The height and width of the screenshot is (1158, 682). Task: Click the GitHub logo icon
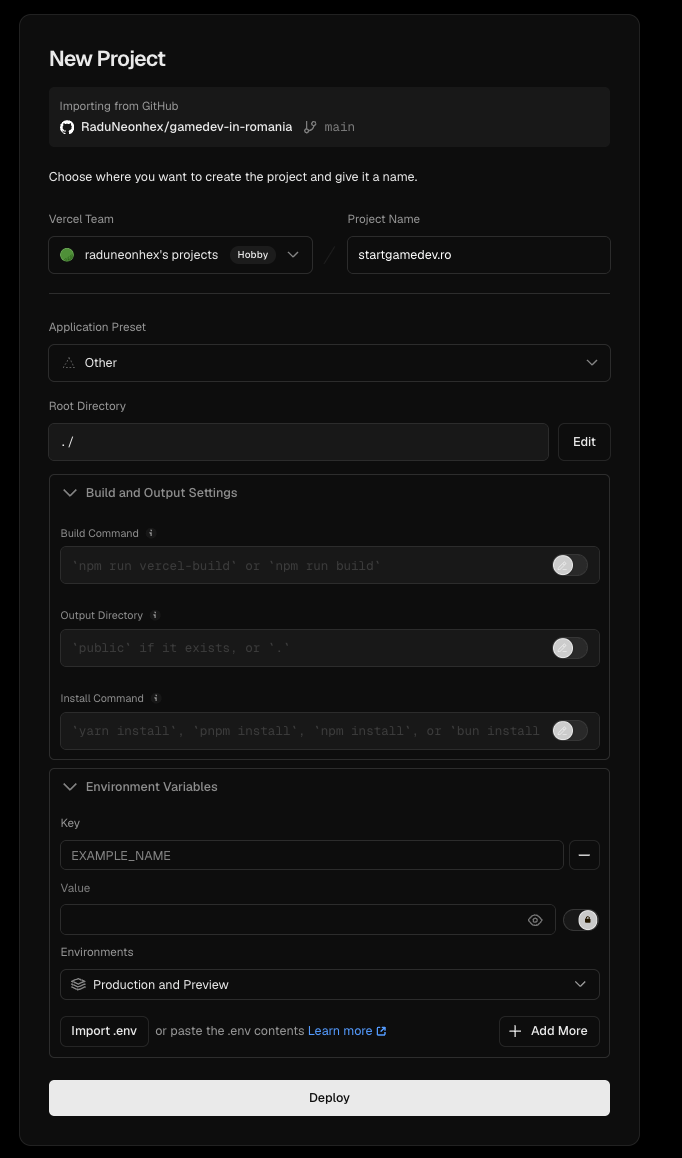click(x=67, y=127)
